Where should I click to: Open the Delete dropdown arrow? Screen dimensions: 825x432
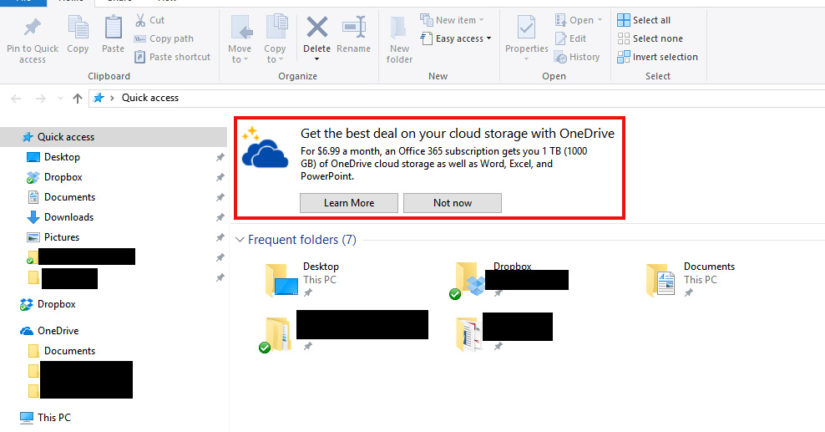point(317,59)
